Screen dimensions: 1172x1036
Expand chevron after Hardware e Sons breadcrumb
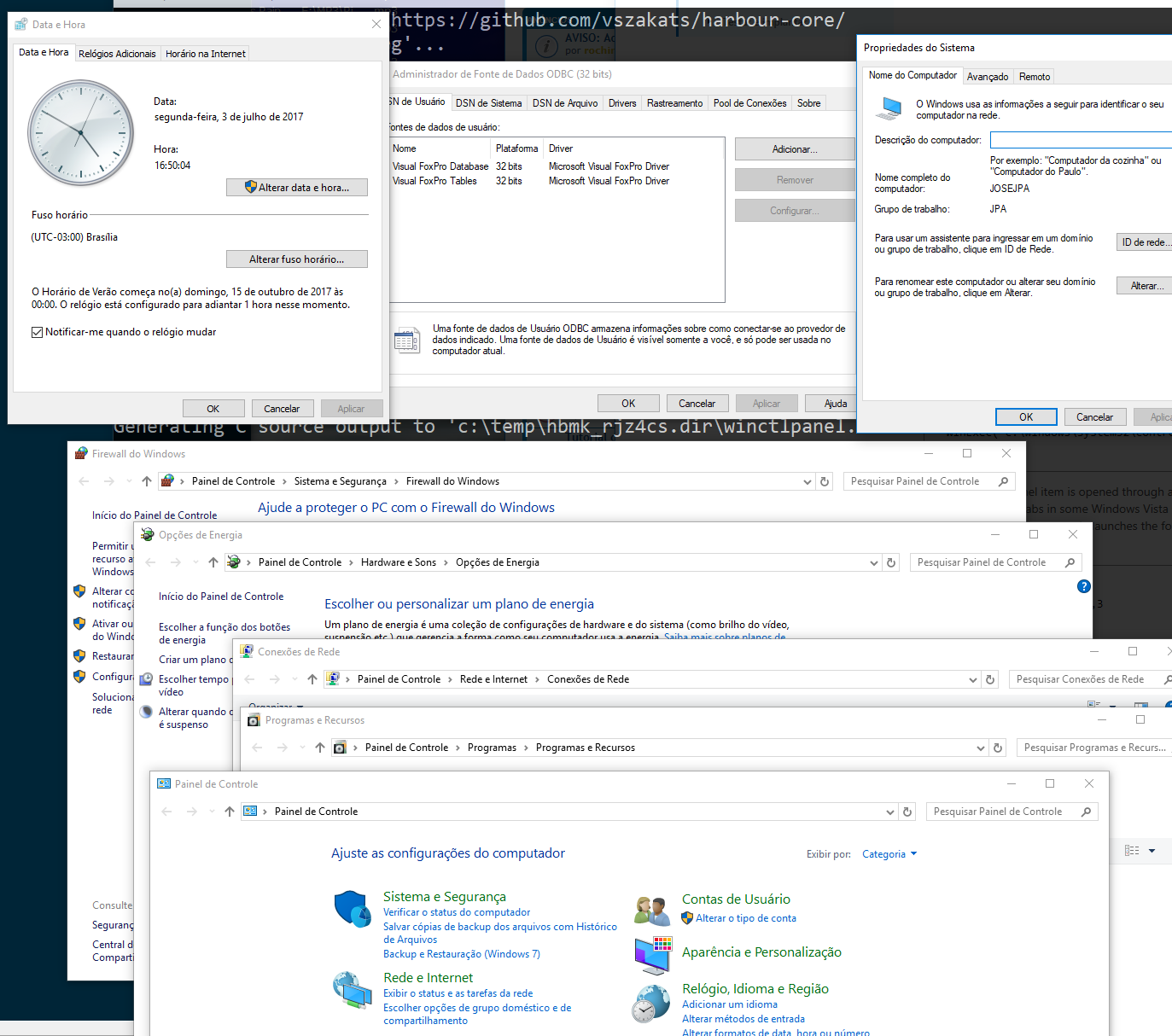pyautogui.click(x=446, y=562)
